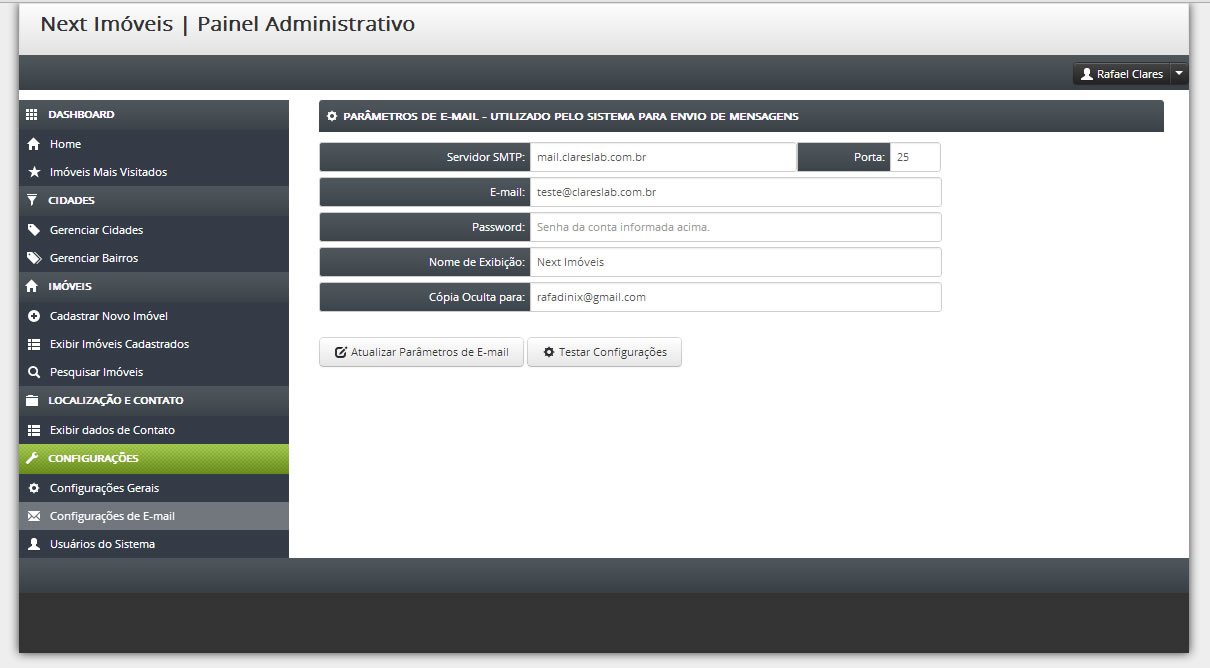Screen dimensions: 1210x668
Task: Select Configurações de E-mail menu item
Action: [x=154, y=516]
